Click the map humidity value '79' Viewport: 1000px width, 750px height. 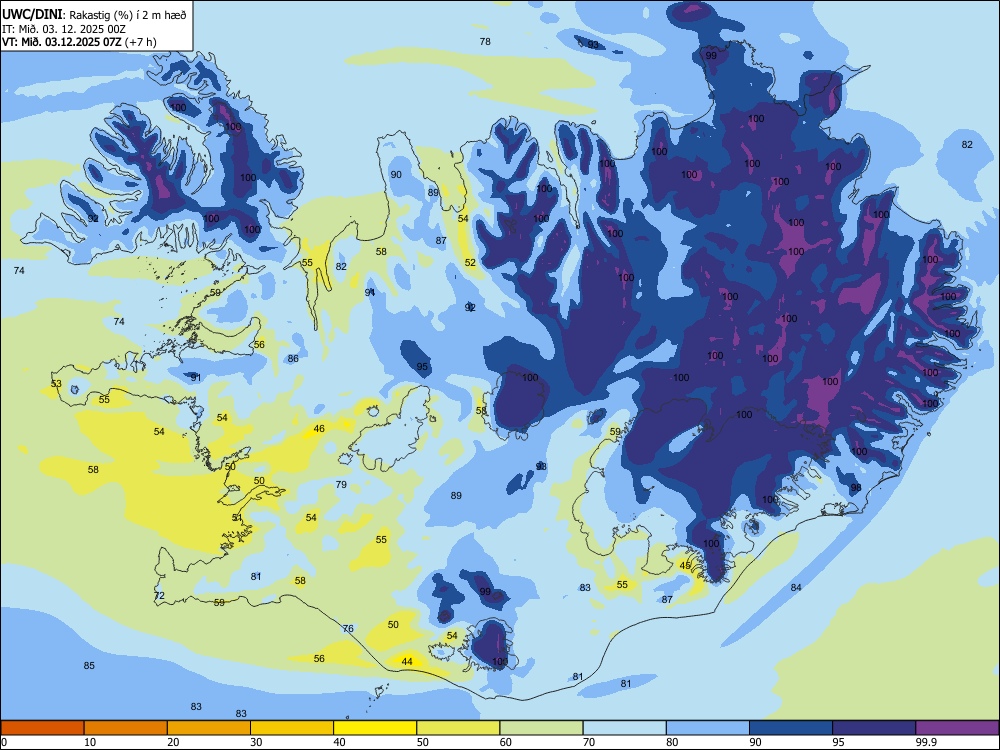click(341, 485)
